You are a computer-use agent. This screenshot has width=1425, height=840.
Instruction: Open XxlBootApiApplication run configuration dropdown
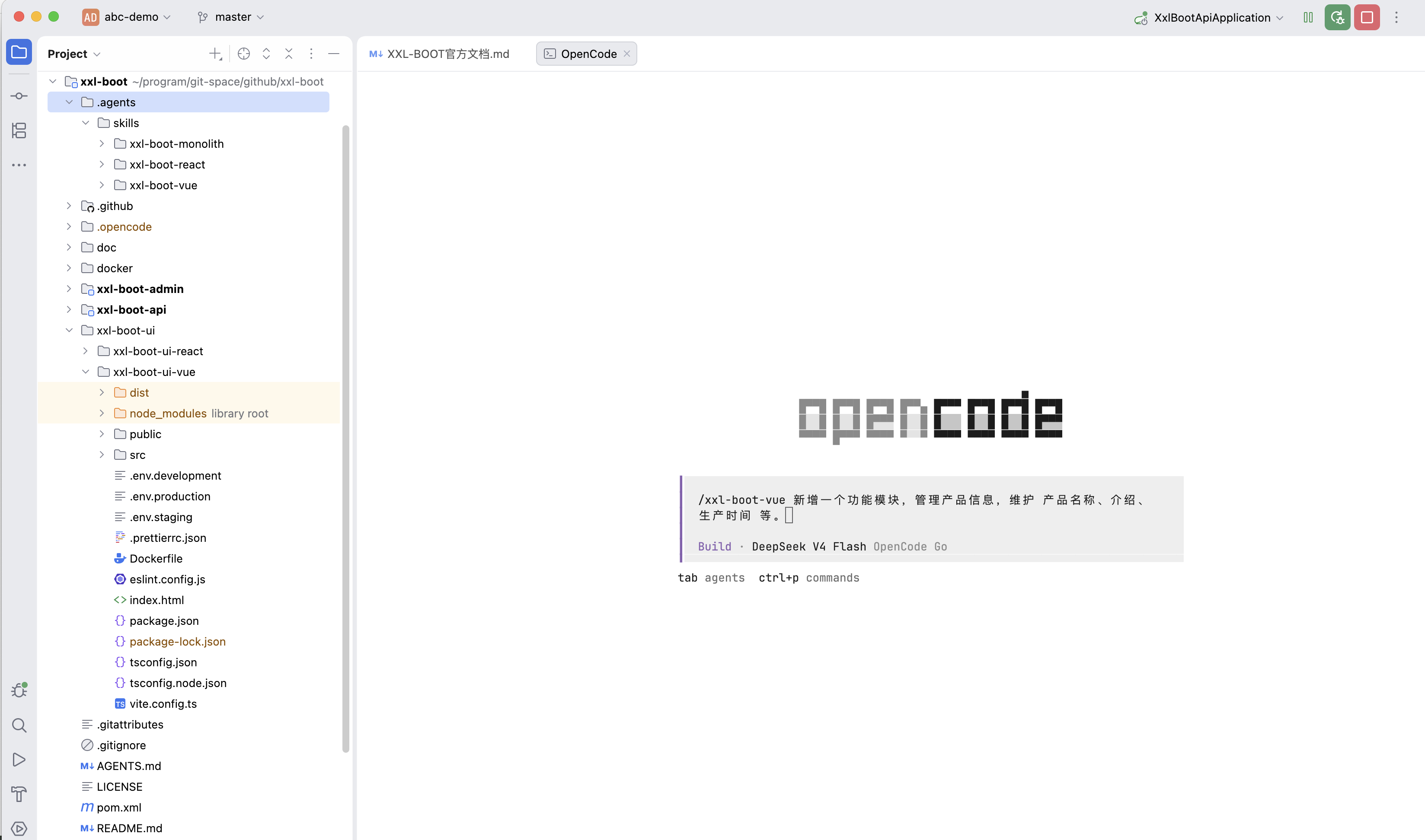pyautogui.click(x=1218, y=18)
